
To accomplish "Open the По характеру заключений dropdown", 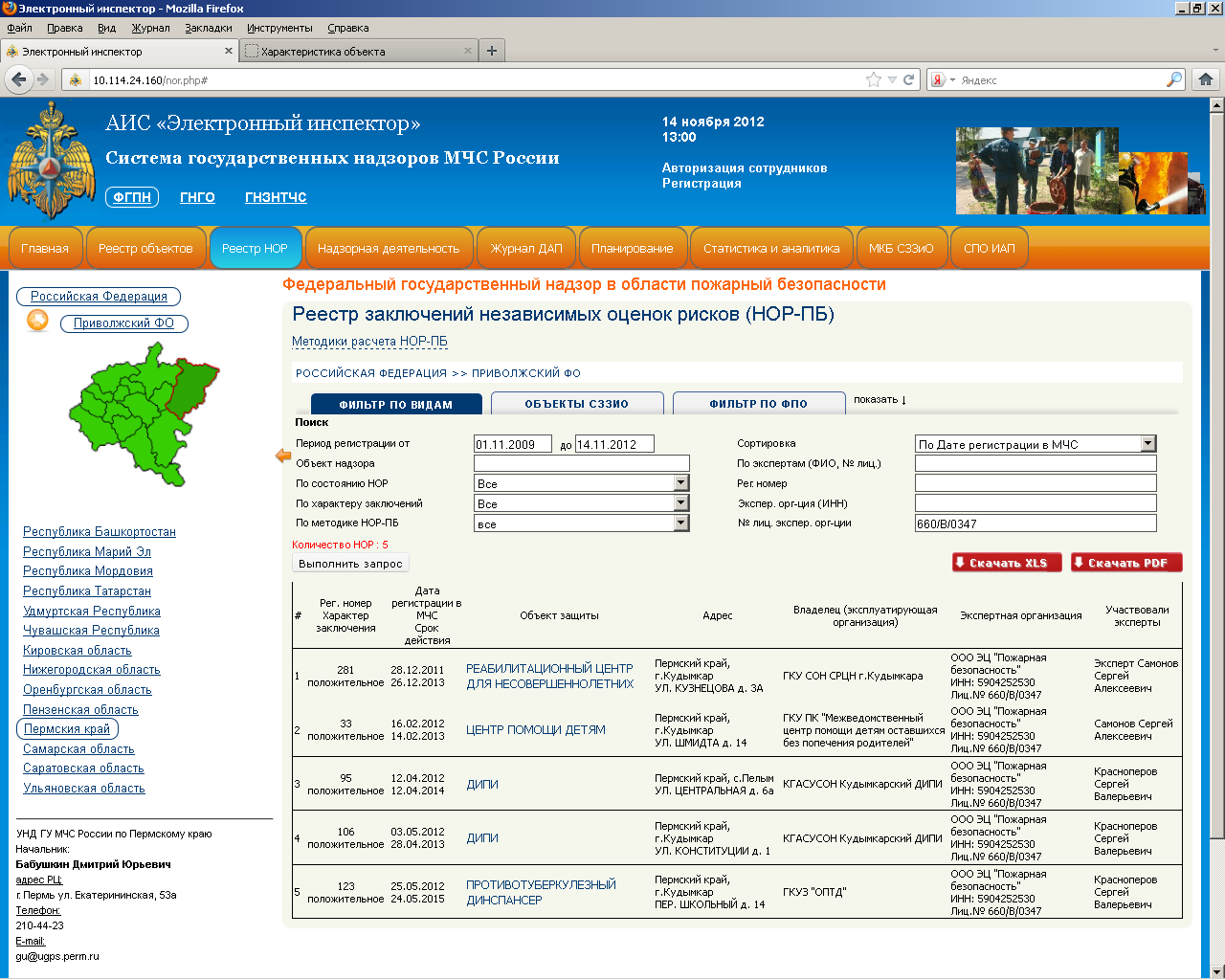I will click(x=681, y=503).
